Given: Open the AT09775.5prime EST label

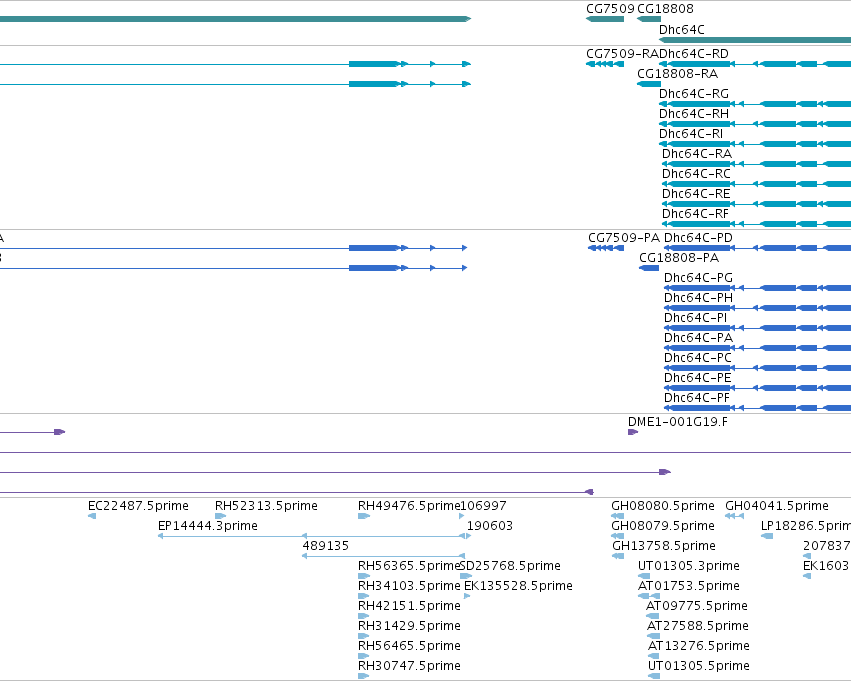Looking at the screenshot, I should tap(697, 607).
